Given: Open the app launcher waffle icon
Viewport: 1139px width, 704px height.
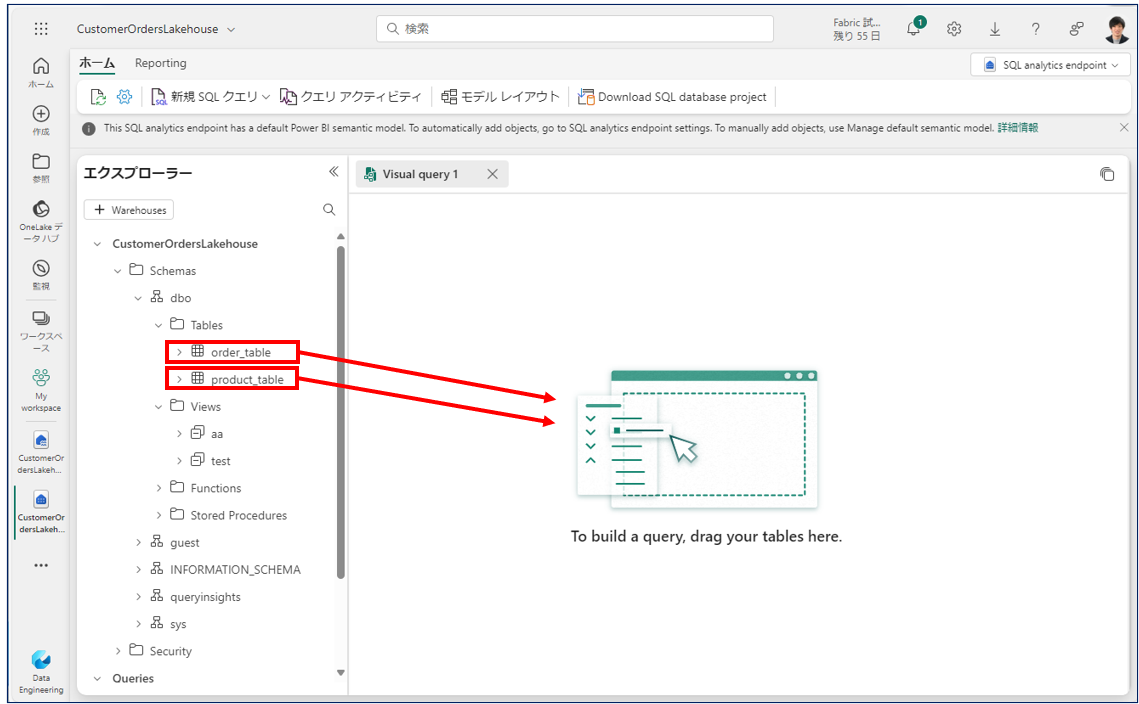Looking at the screenshot, I should coord(41,29).
